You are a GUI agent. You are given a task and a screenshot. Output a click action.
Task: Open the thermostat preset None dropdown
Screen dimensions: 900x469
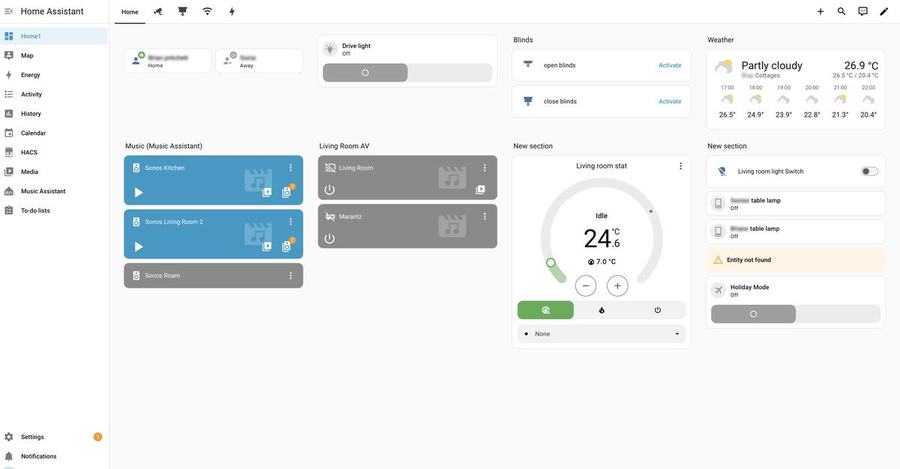[x=602, y=334]
